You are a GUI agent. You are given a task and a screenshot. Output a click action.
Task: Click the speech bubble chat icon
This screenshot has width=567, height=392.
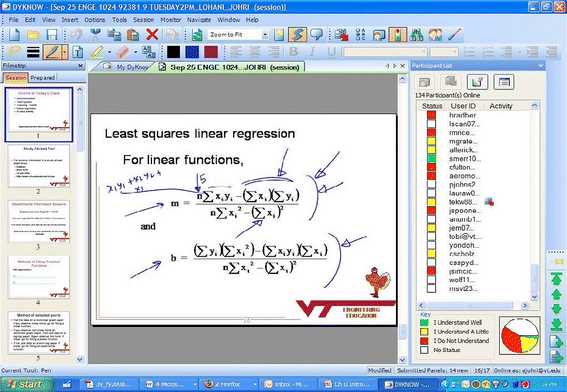[x=317, y=34]
